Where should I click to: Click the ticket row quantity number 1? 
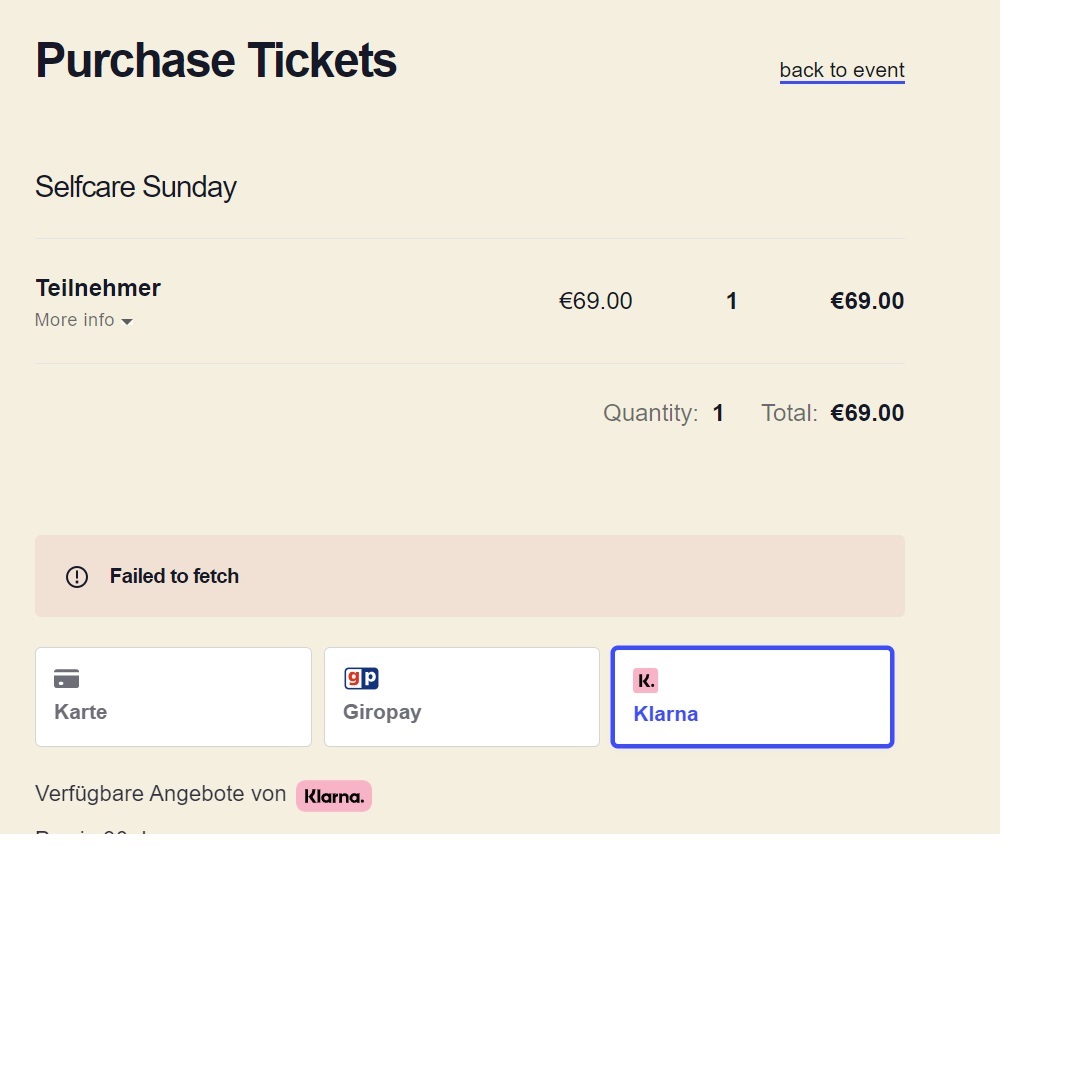coord(731,301)
